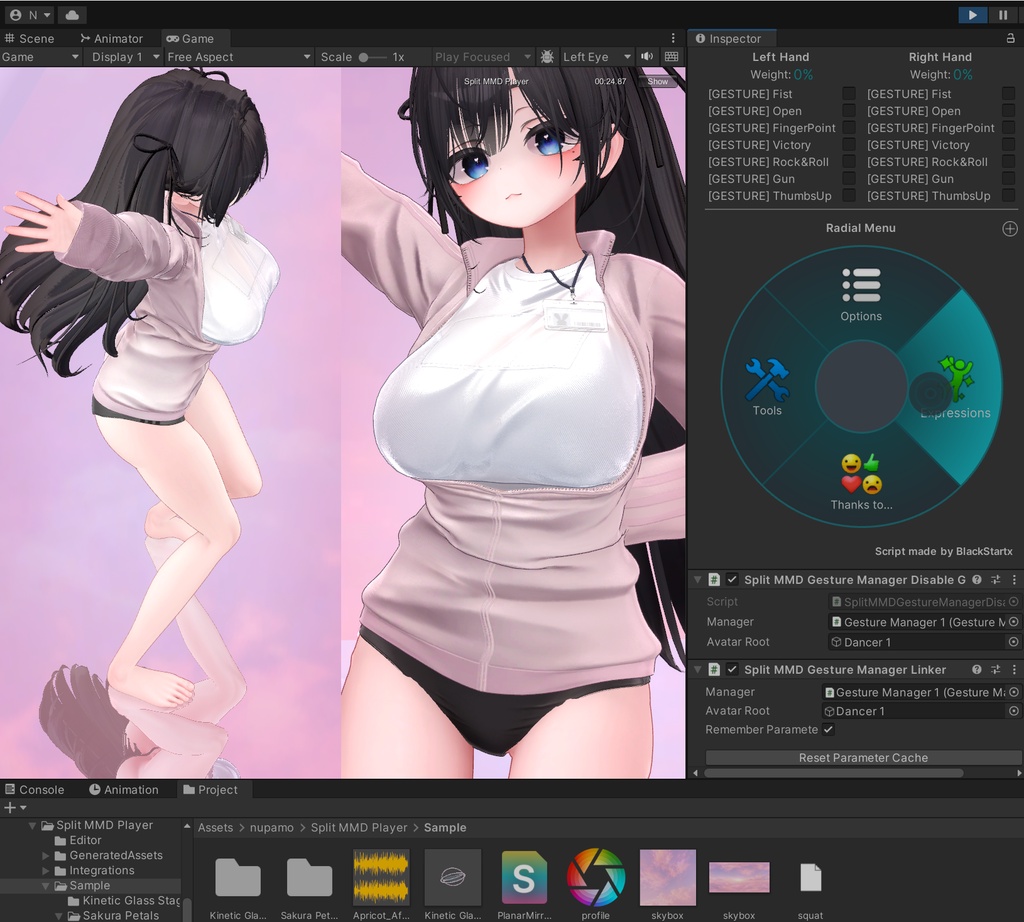The image size is (1024, 922).
Task: Open help for Gesture Manager Disable component
Action: pos(976,579)
